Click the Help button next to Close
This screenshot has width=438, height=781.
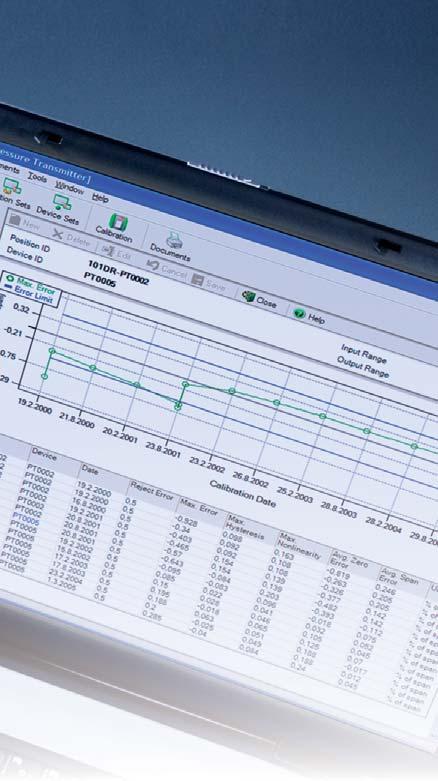tap(309, 315)
